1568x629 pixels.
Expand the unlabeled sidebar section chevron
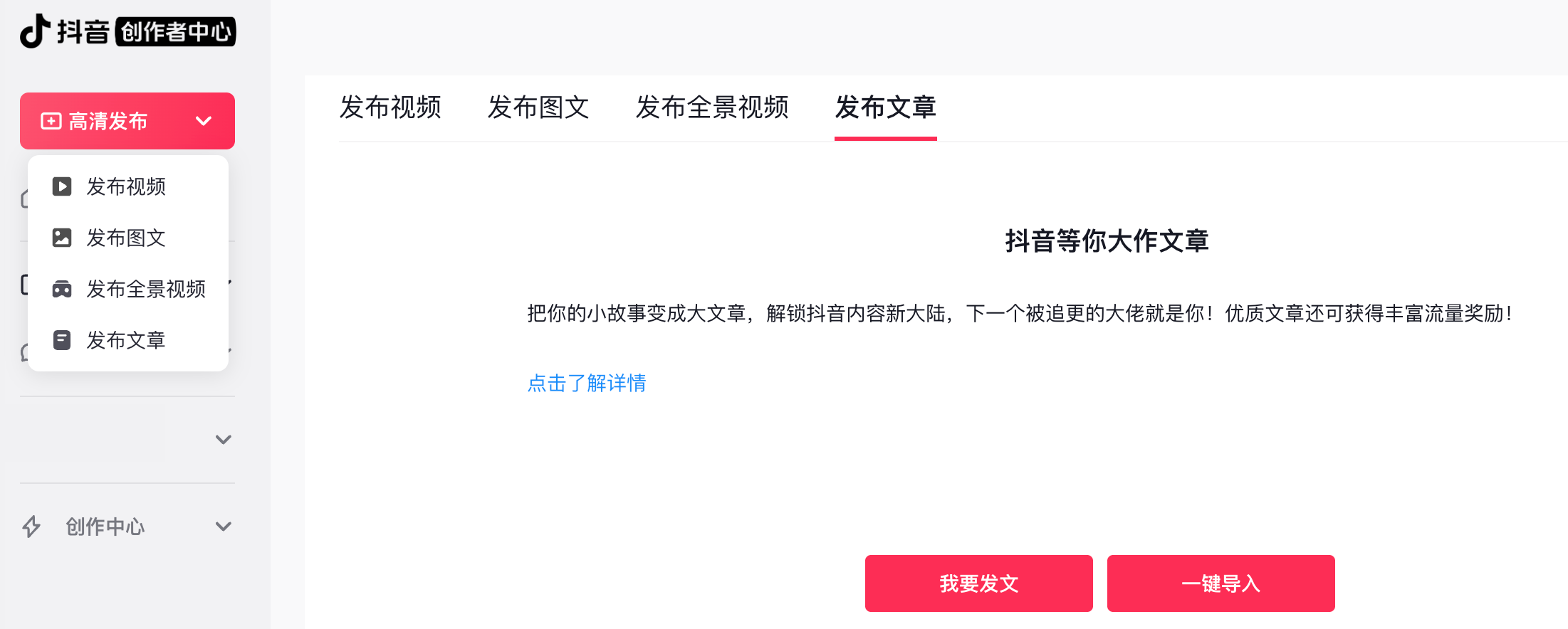pos(223,440)
